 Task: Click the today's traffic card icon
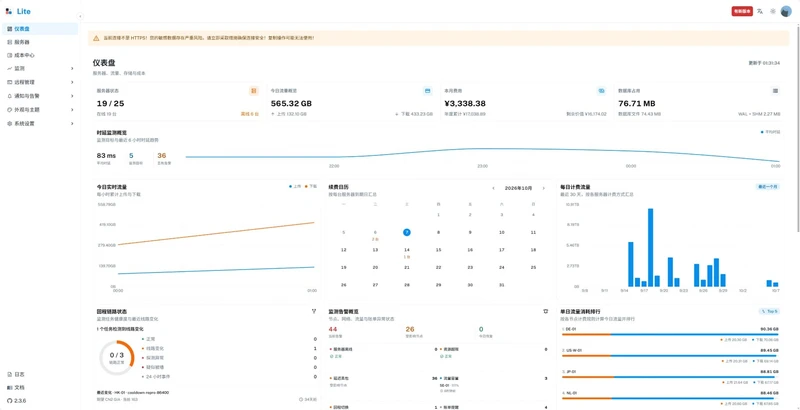[x=428, y=91]
